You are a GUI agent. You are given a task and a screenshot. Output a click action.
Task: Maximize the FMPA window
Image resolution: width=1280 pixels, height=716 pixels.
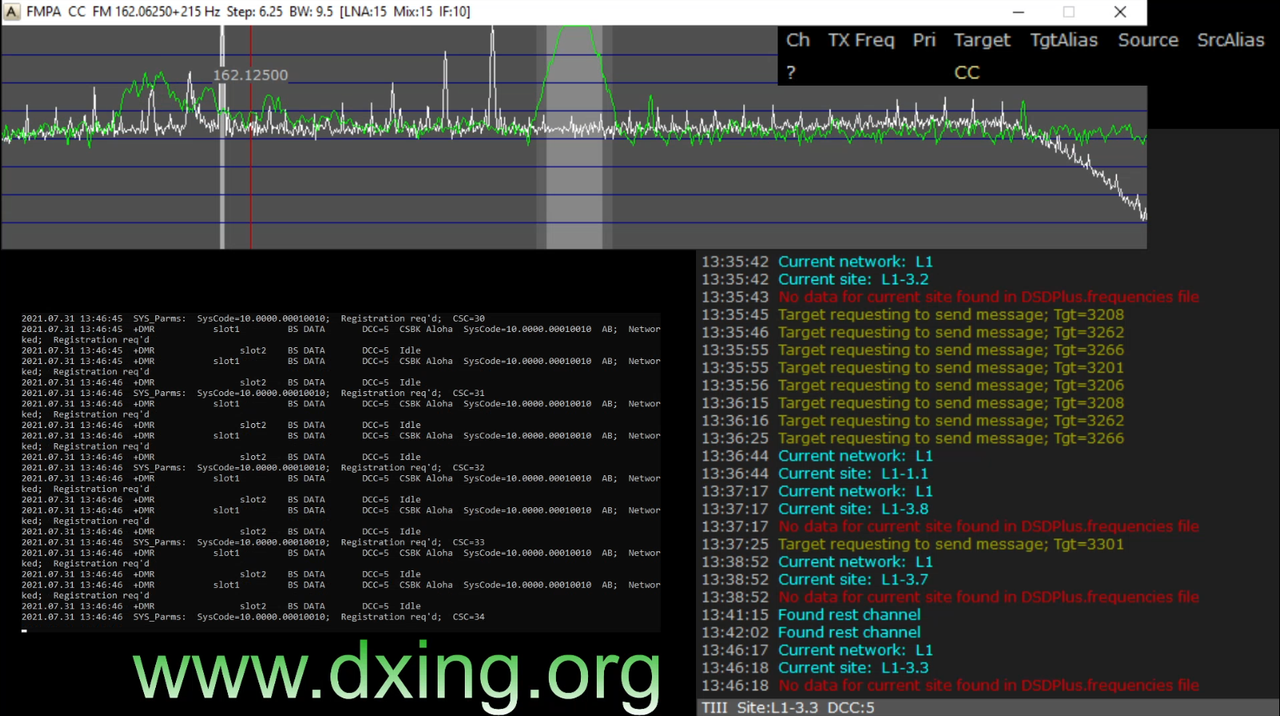coord(1068,12)
